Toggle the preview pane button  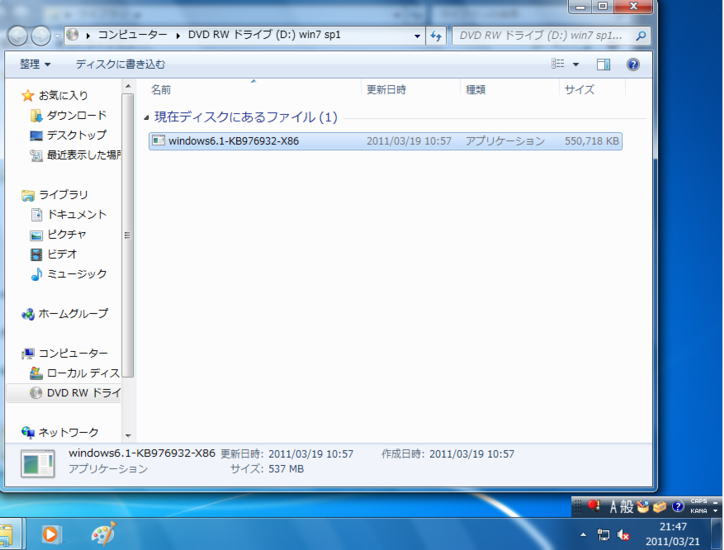pos(603,64)
